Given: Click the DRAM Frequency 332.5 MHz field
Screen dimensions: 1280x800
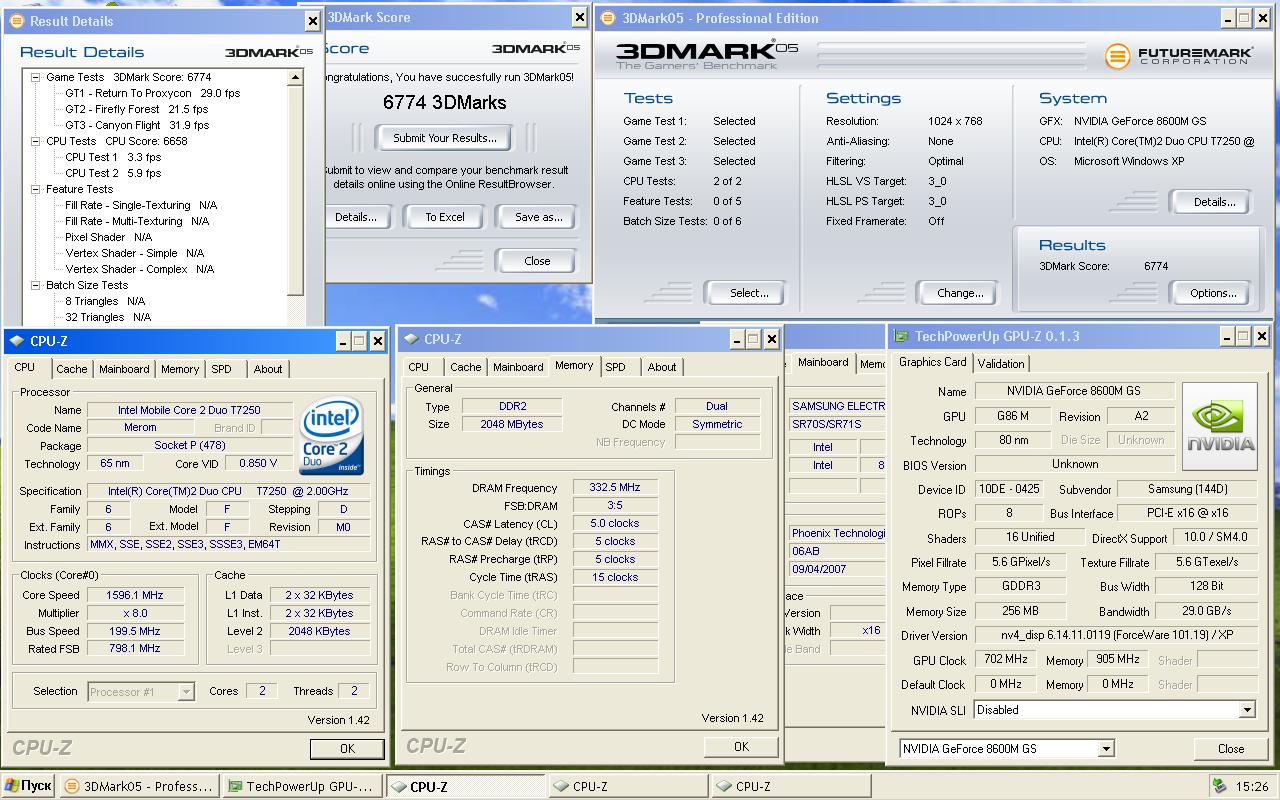Looking at the screenshot, I should tap(614, 488).
